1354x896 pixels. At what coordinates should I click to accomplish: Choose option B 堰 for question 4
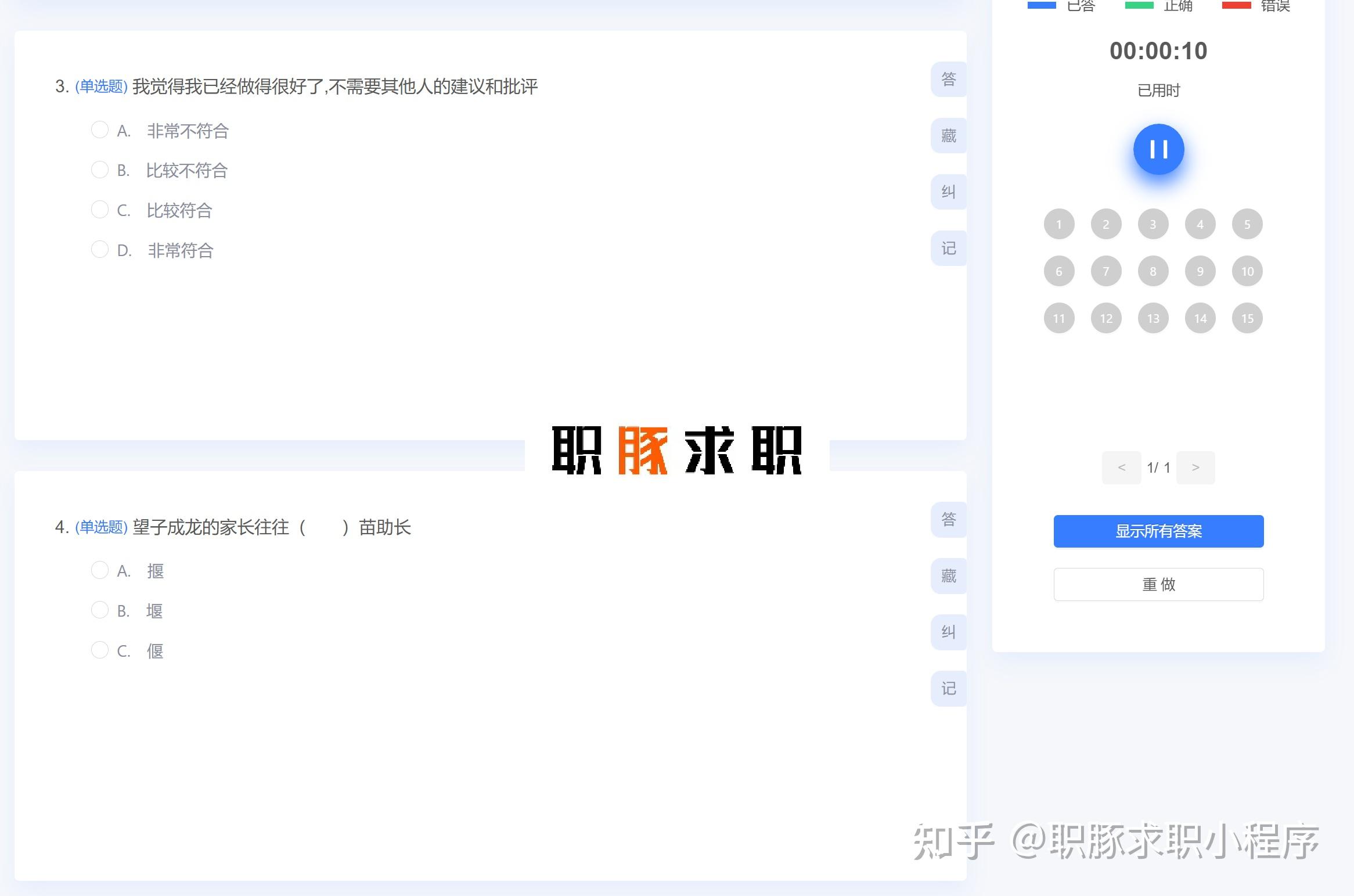100,610
